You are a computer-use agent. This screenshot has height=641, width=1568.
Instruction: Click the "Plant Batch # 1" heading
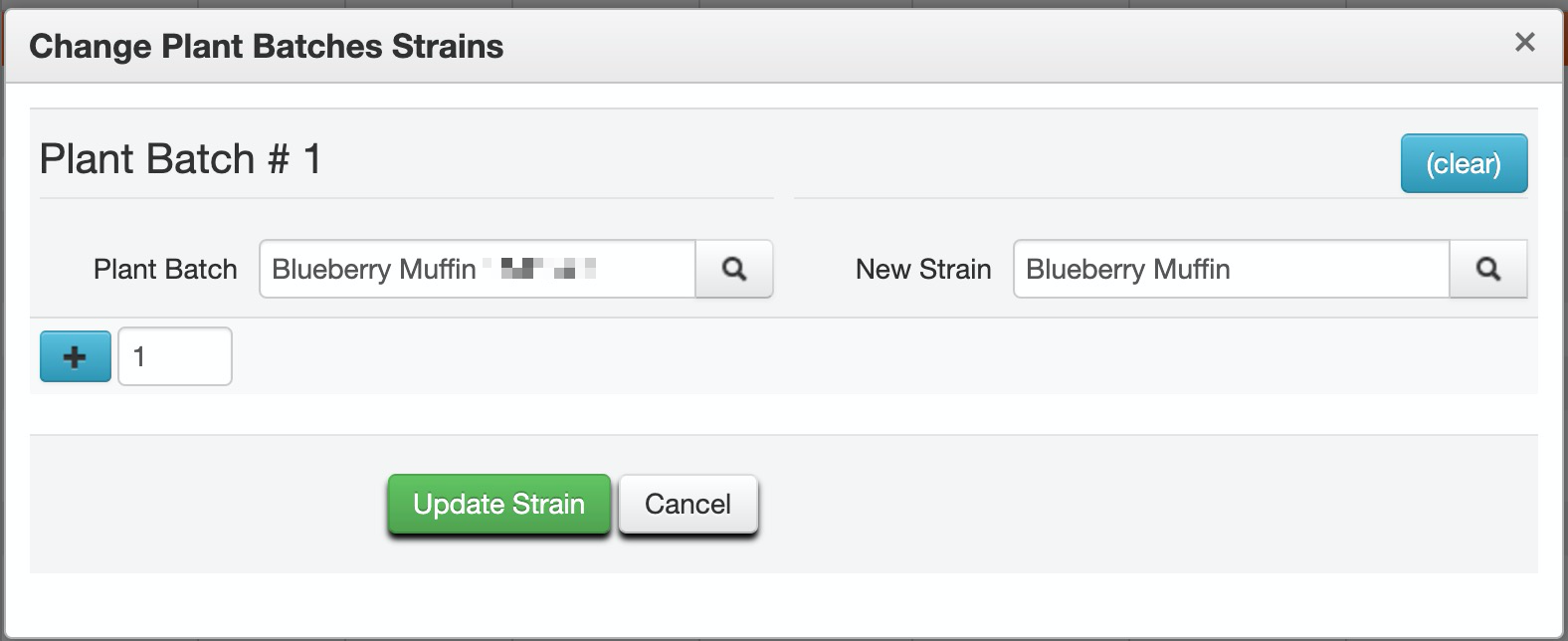tap(180, 159)
